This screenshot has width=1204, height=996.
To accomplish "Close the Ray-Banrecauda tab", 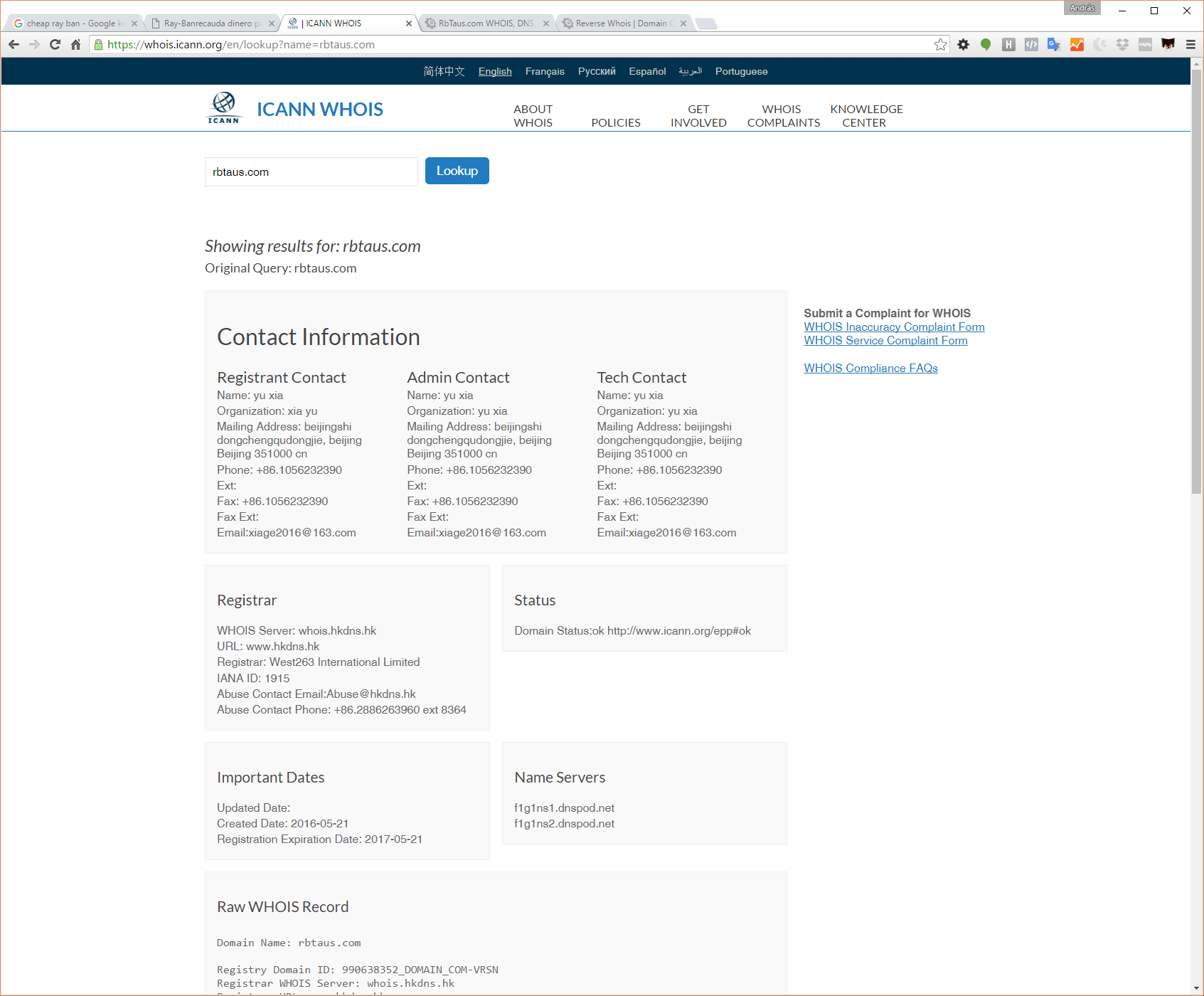I will [x=272, y=23].
